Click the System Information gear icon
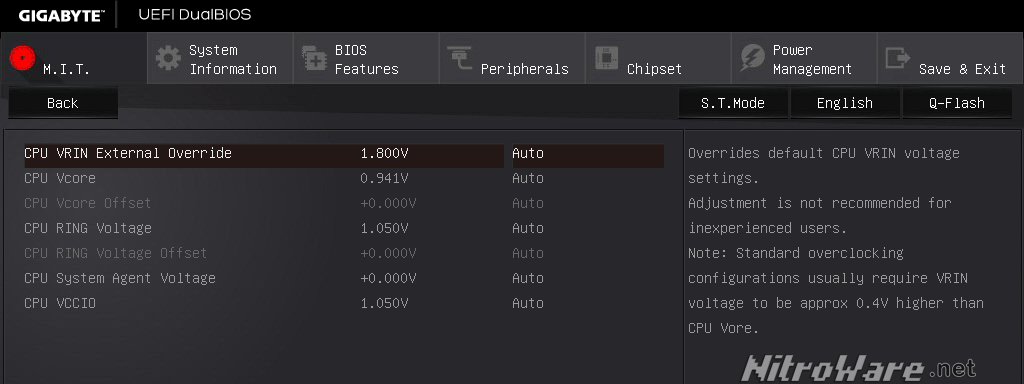Viewport: 1024px width, 384px height. [168, 58]
